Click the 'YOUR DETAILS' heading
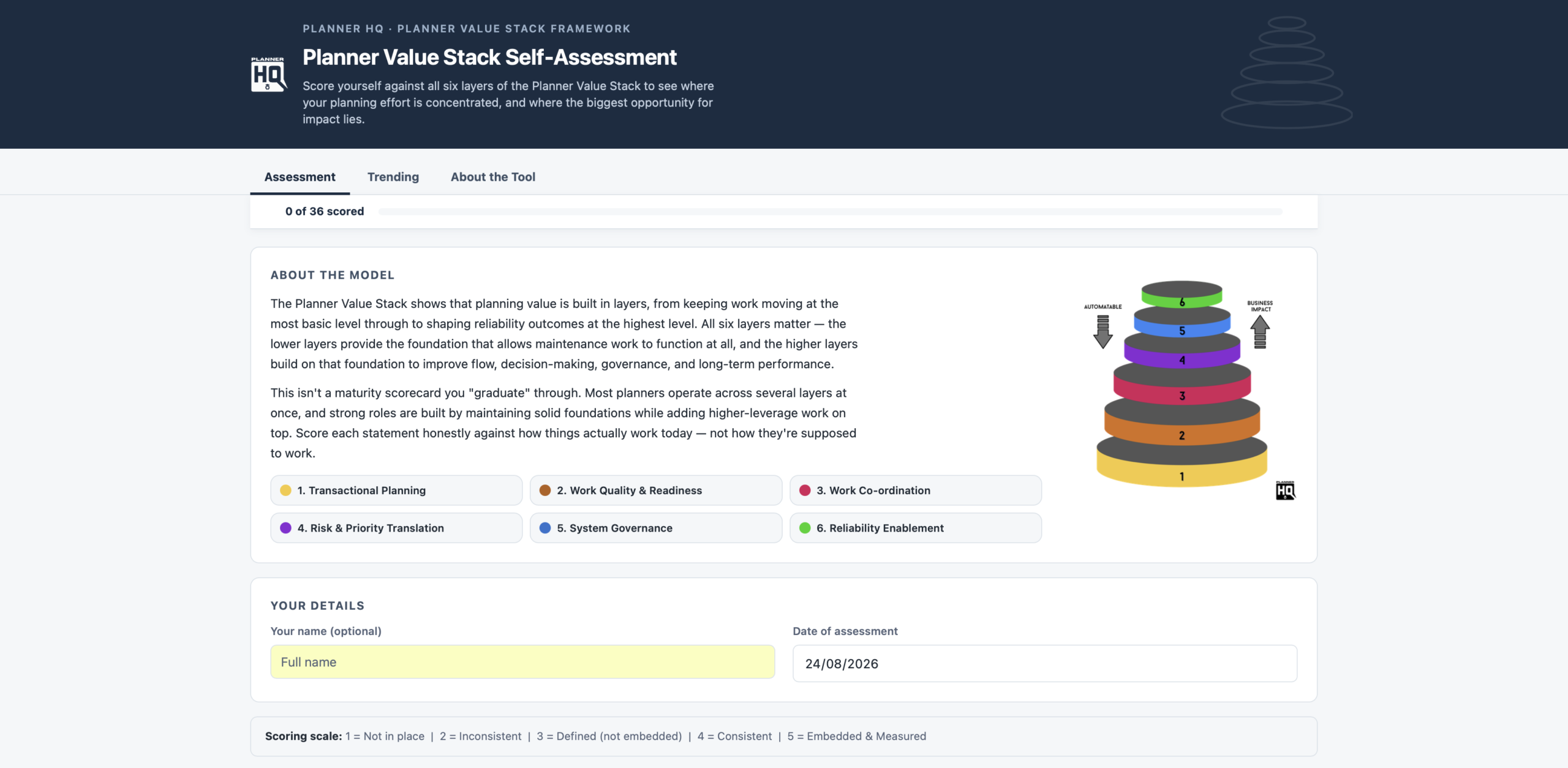 point(317,606)
